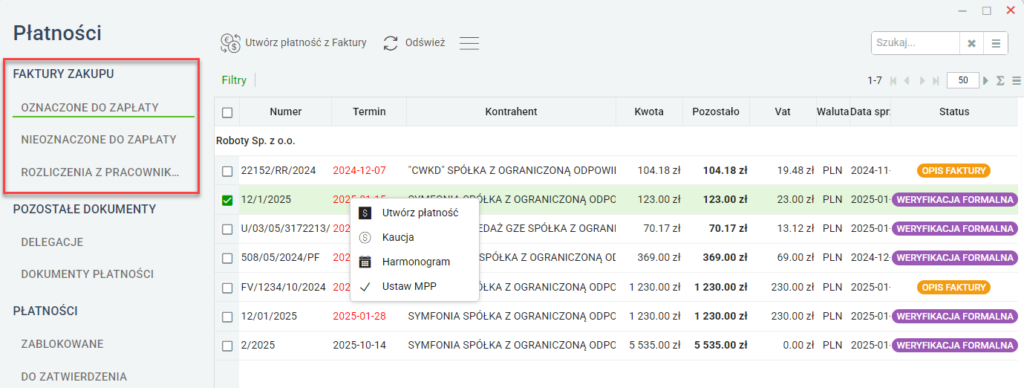Clear the search field with X
This screenshot has height=388, width=1024.
(971, 44)
